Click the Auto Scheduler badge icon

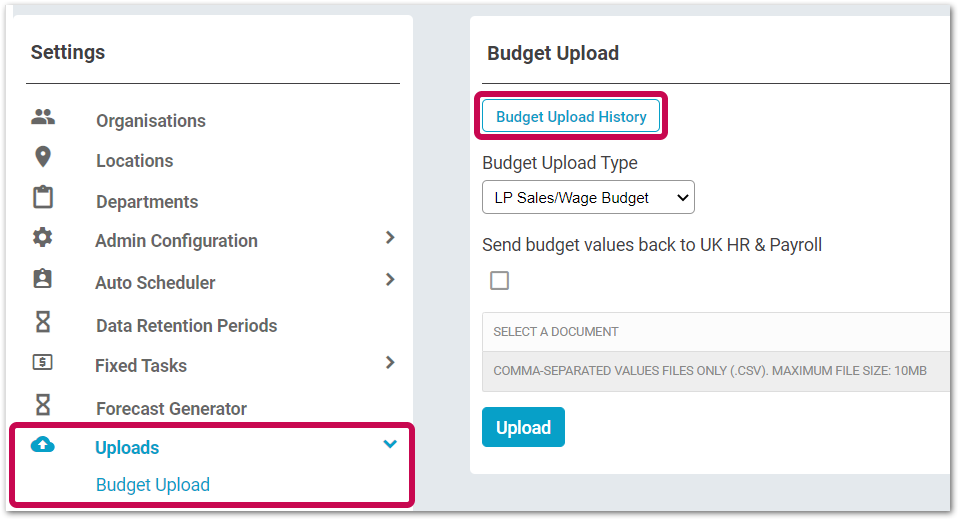click(x=42, y=279)
